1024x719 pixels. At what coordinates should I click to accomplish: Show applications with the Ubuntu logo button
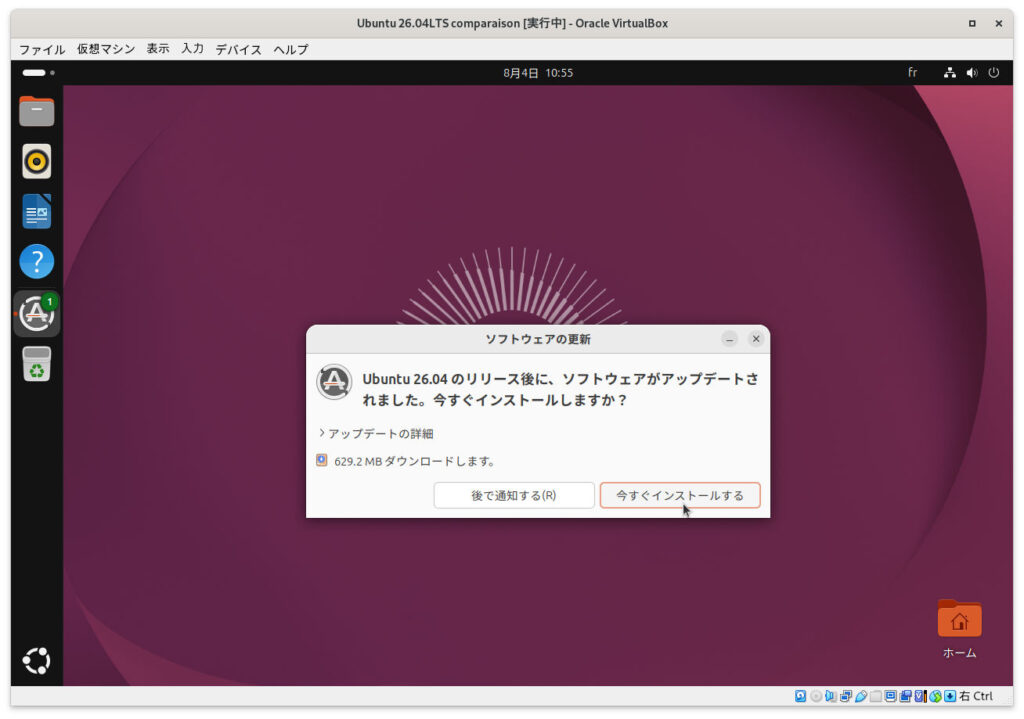[x=37, y=660]
